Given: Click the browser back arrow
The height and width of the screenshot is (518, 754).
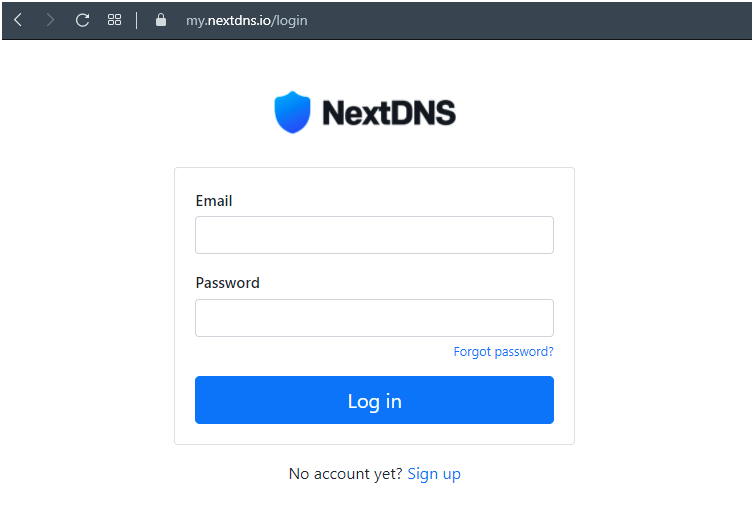Looking at the screenshot, I should click(18, 20).
